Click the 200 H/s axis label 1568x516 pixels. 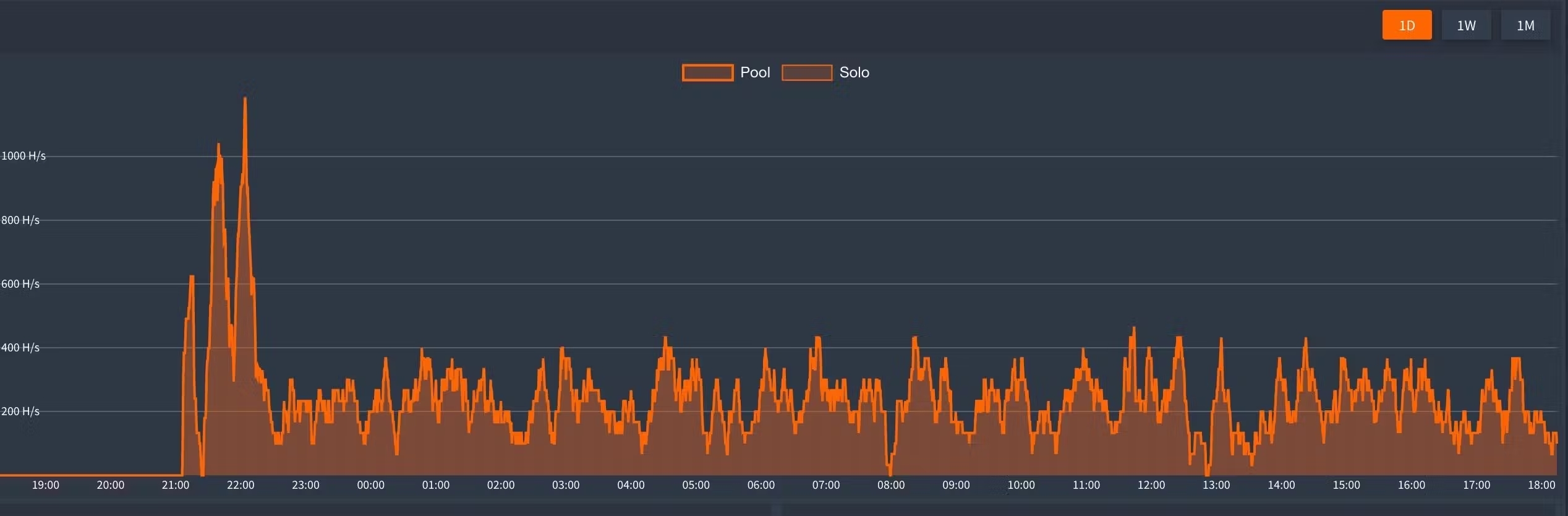[20, 411]
